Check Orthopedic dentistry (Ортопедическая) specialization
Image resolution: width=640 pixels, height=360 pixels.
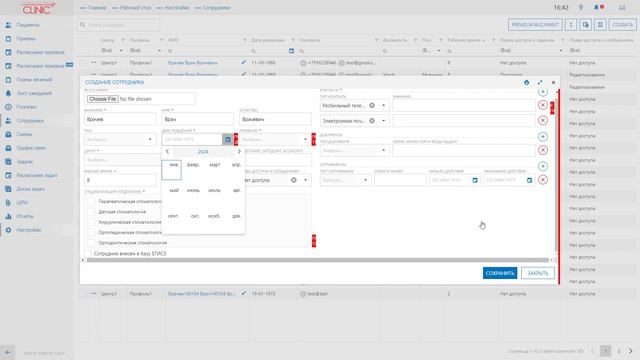coord(91,232)
